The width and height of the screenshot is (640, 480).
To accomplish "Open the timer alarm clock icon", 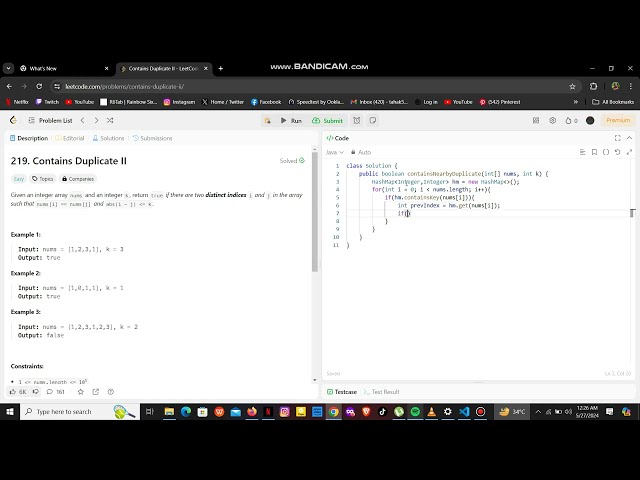I will (x=357, y=120).
